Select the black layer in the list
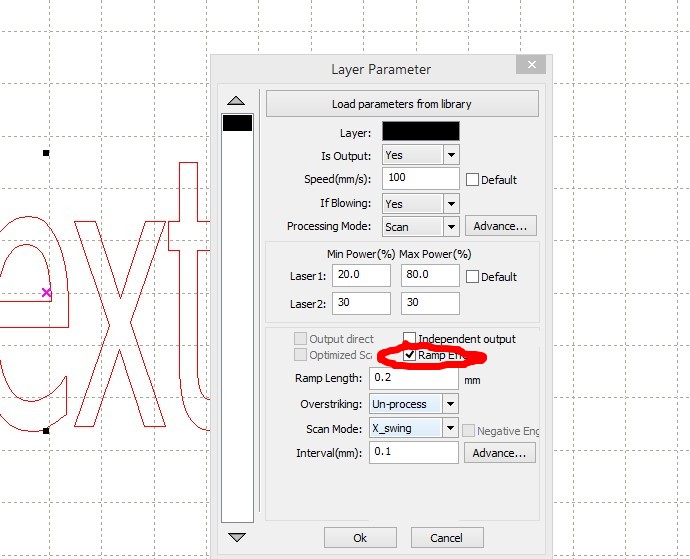The image size is (690, 559). (237, 123)
